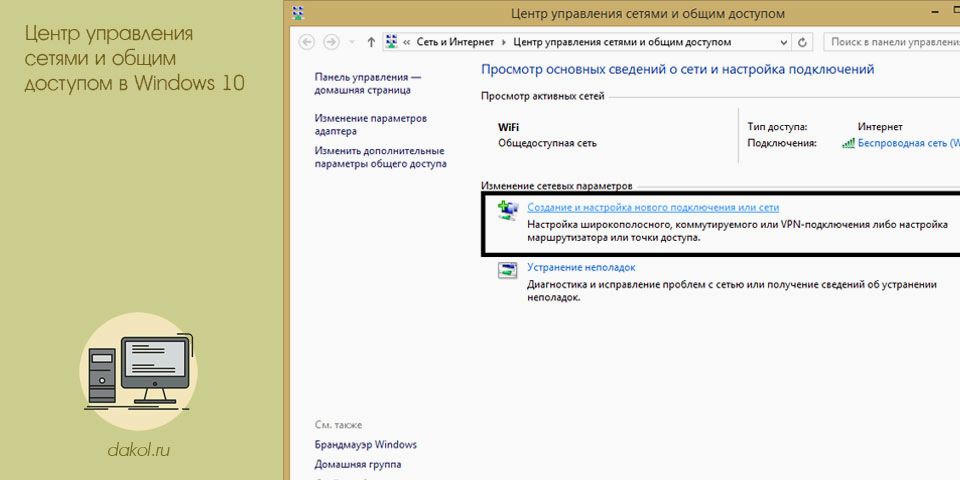Open 'Изменение параметров адаптера'
Viewport: 960px width, 480px height.
coord(371,124)
